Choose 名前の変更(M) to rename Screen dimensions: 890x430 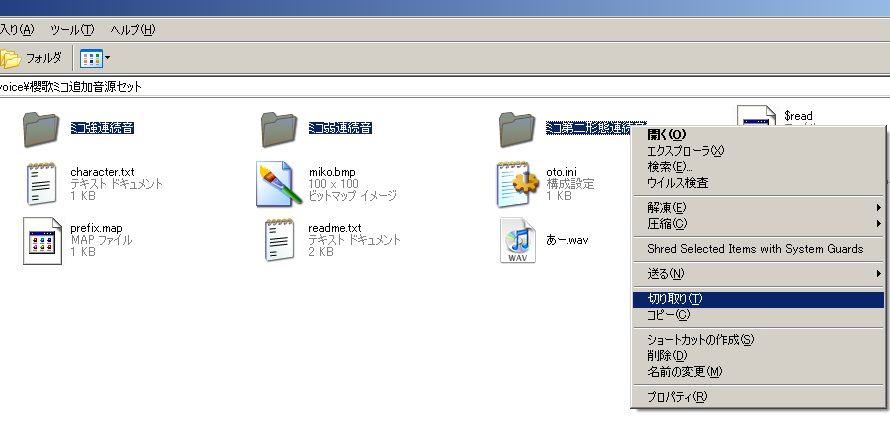pos(758,372)
